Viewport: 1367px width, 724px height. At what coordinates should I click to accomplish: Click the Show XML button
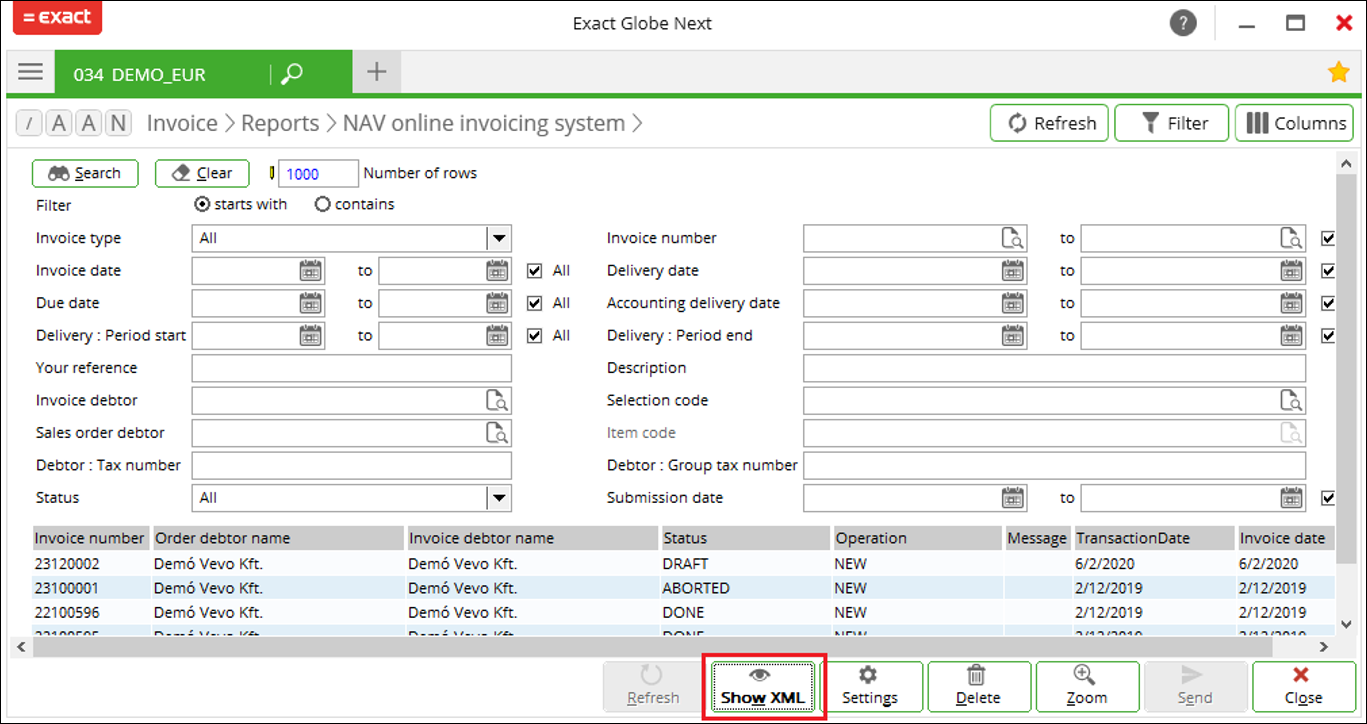click(x=764, y=687)
